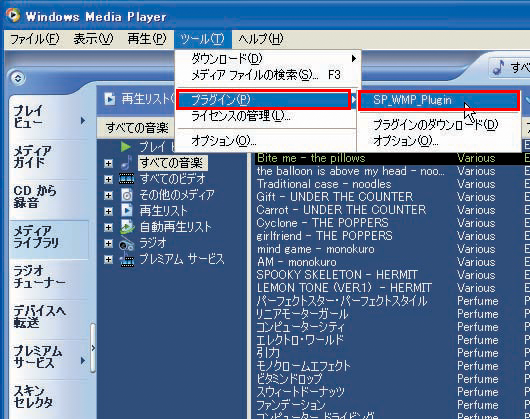530x419 pixels.
Task: Click the icon beside 自動再生リスト
Action: click(127, 227)
